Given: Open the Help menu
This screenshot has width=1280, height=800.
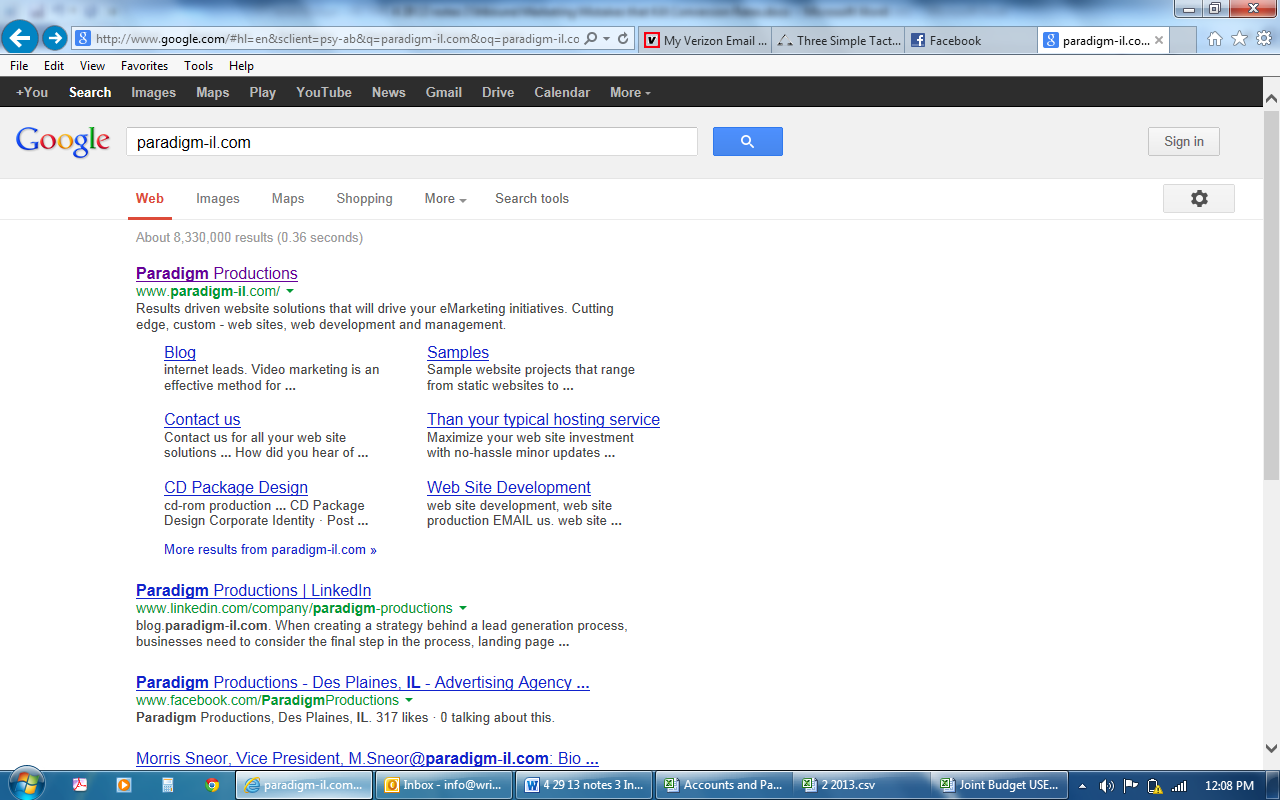Looking at the screenshot, I should (x=241, y=66).
